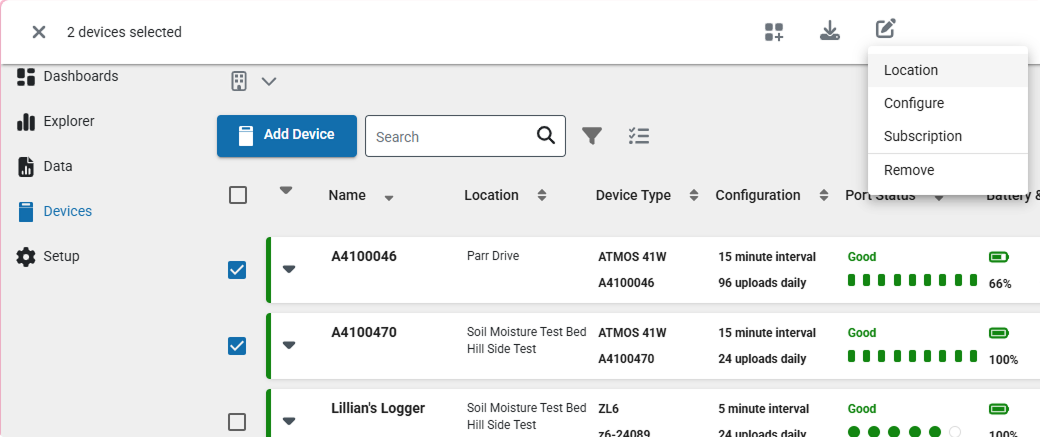The width and height of the screenshot is (1040, 437).
Task: Check the Lillian's Logger checkbox
Action: [237, 422]
